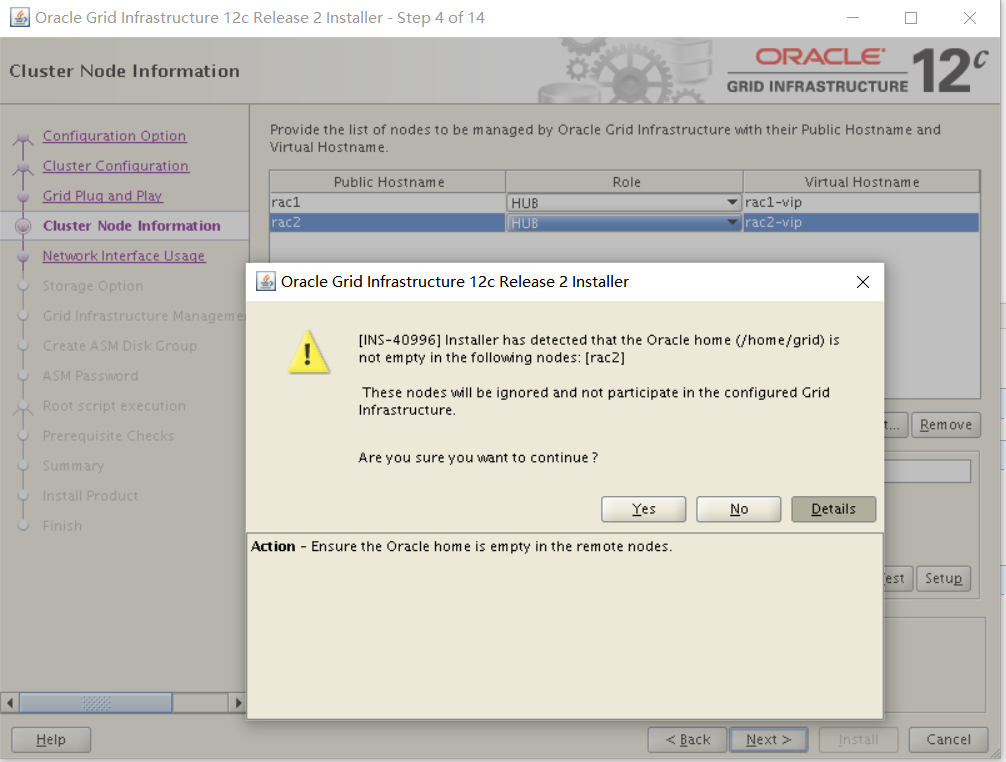Click the sidebar horizontal scrollbar left arrow

click(x=10, y=702)
